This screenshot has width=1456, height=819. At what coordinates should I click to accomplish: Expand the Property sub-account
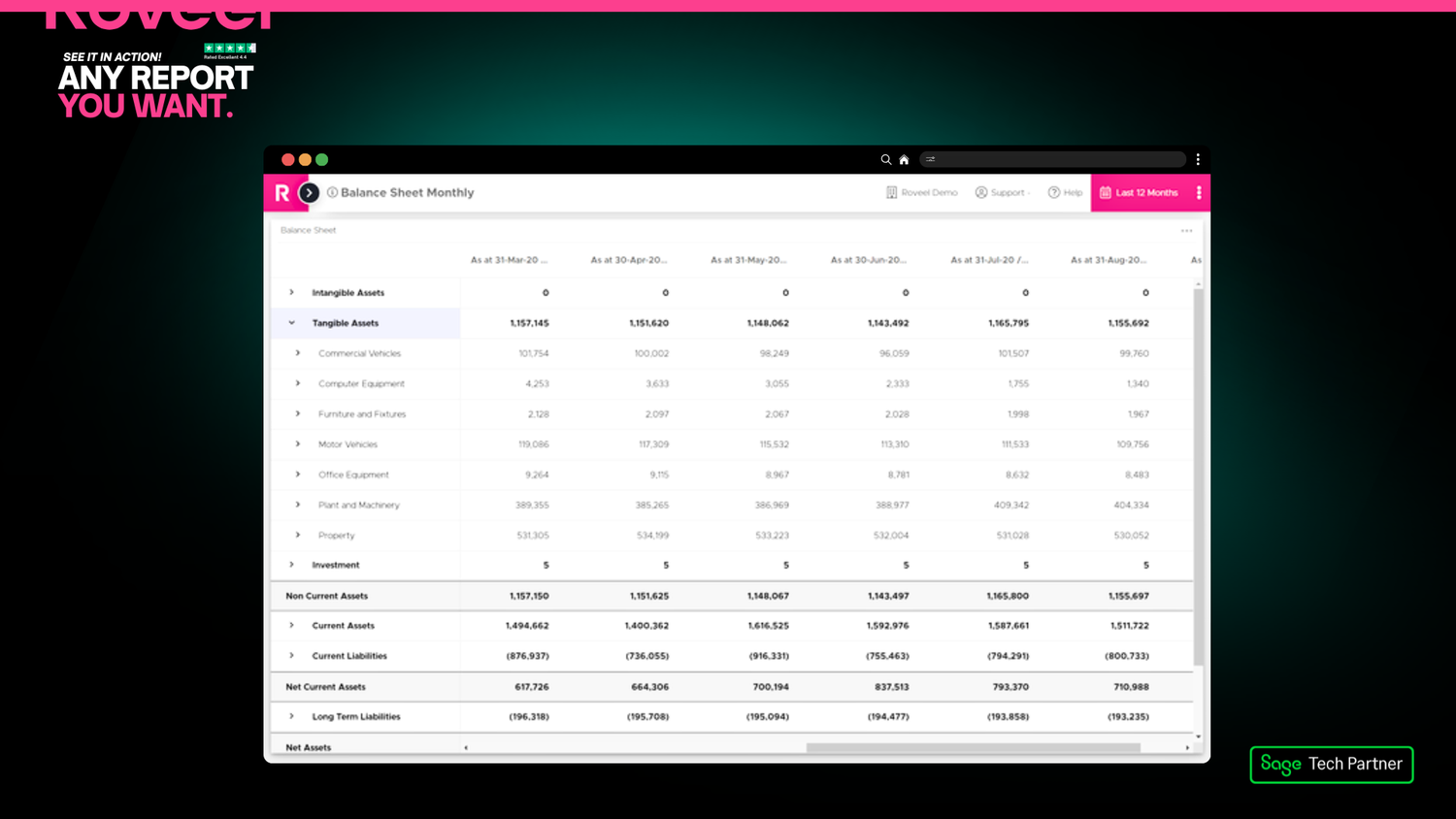pos(297,535)
